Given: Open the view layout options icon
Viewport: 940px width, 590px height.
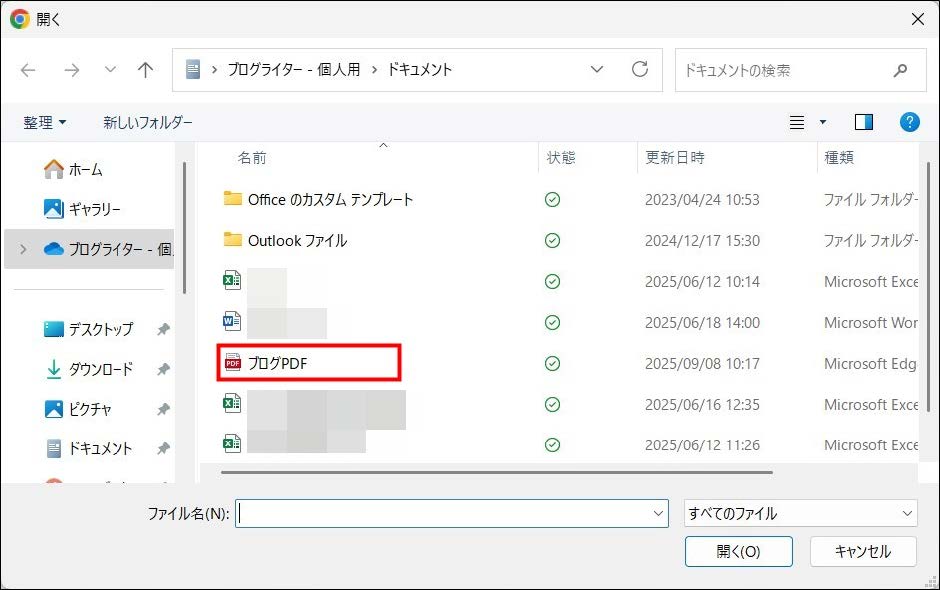Looking at the screenshot, I should point(798,122).
